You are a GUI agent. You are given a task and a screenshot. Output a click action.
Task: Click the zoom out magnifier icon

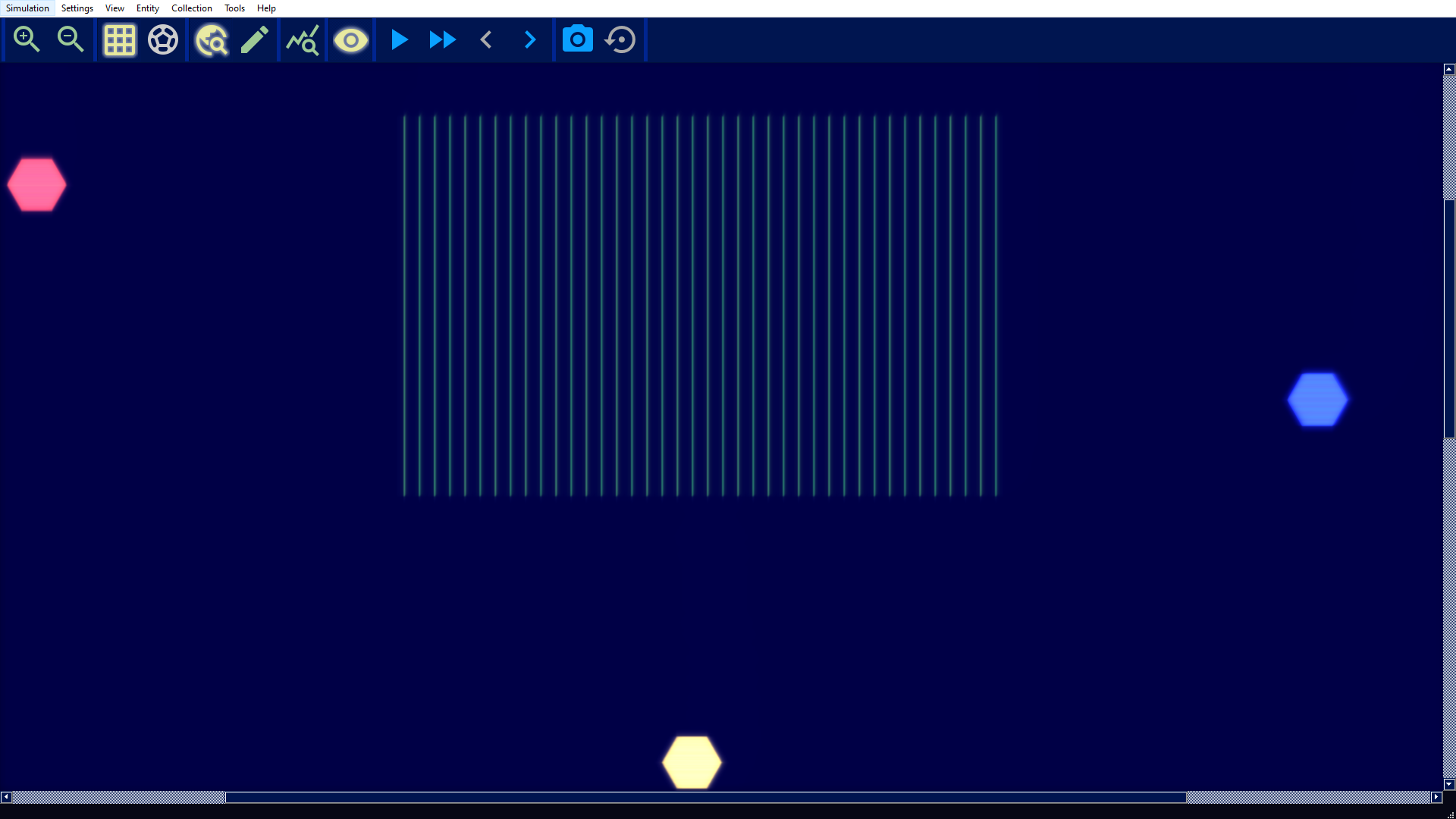point(71,39)
